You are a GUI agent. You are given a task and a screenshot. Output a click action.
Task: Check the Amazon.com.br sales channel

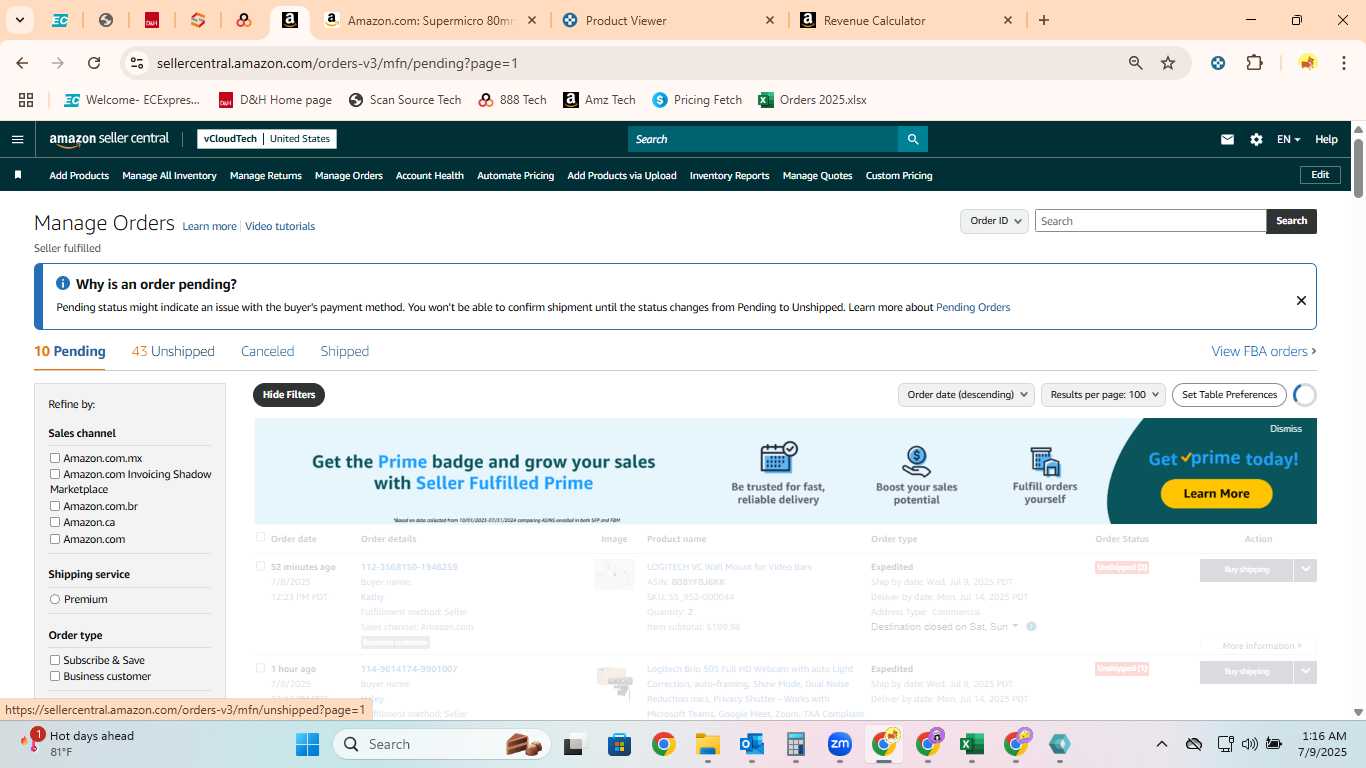[x=55, y=506]
